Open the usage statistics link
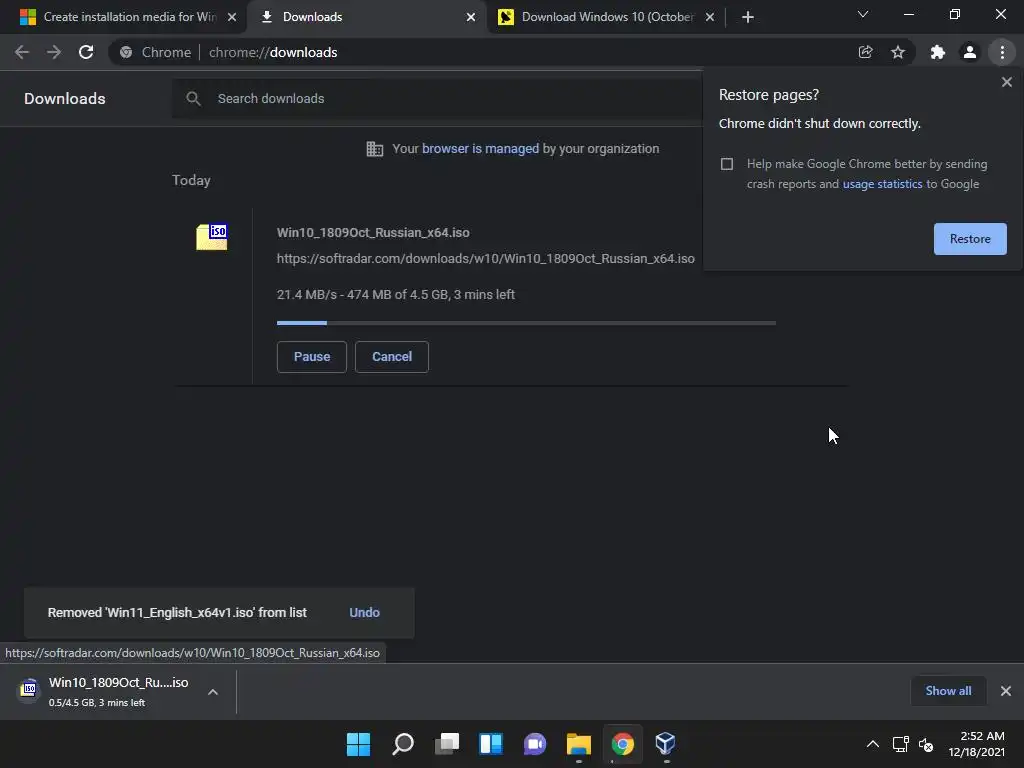 coord(882,184)
